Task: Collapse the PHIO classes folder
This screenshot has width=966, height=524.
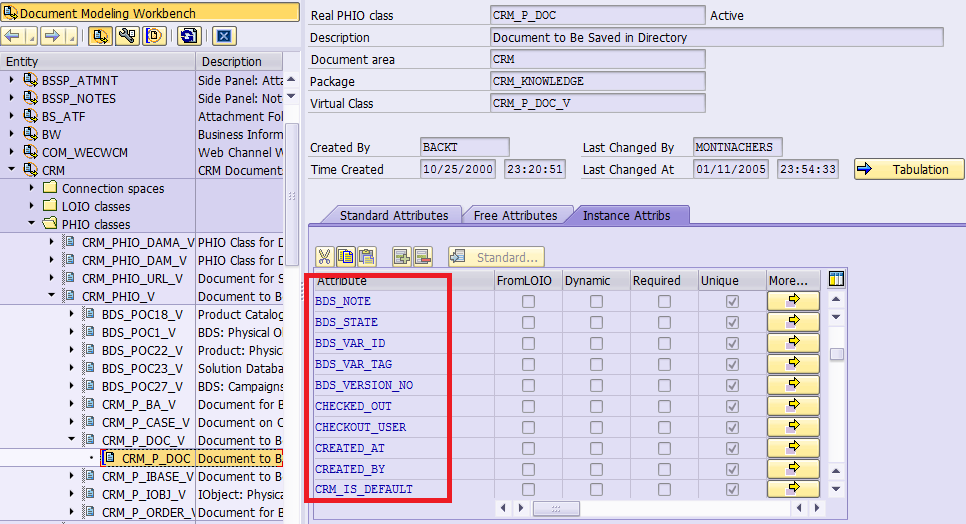Action: tap(32, 223)
